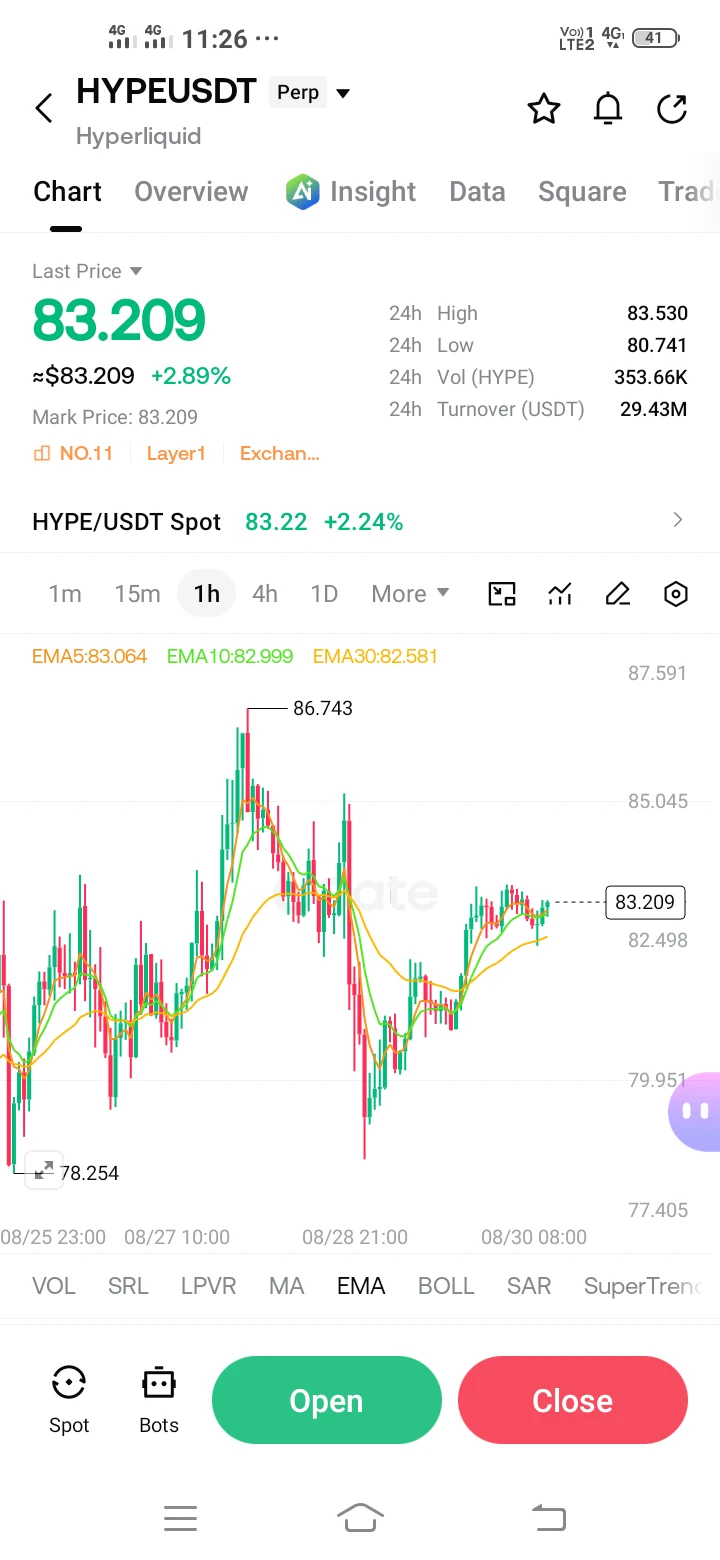Switch to 1m timeframe
This screenshot has width=720, height=1560.
point(65,594)
